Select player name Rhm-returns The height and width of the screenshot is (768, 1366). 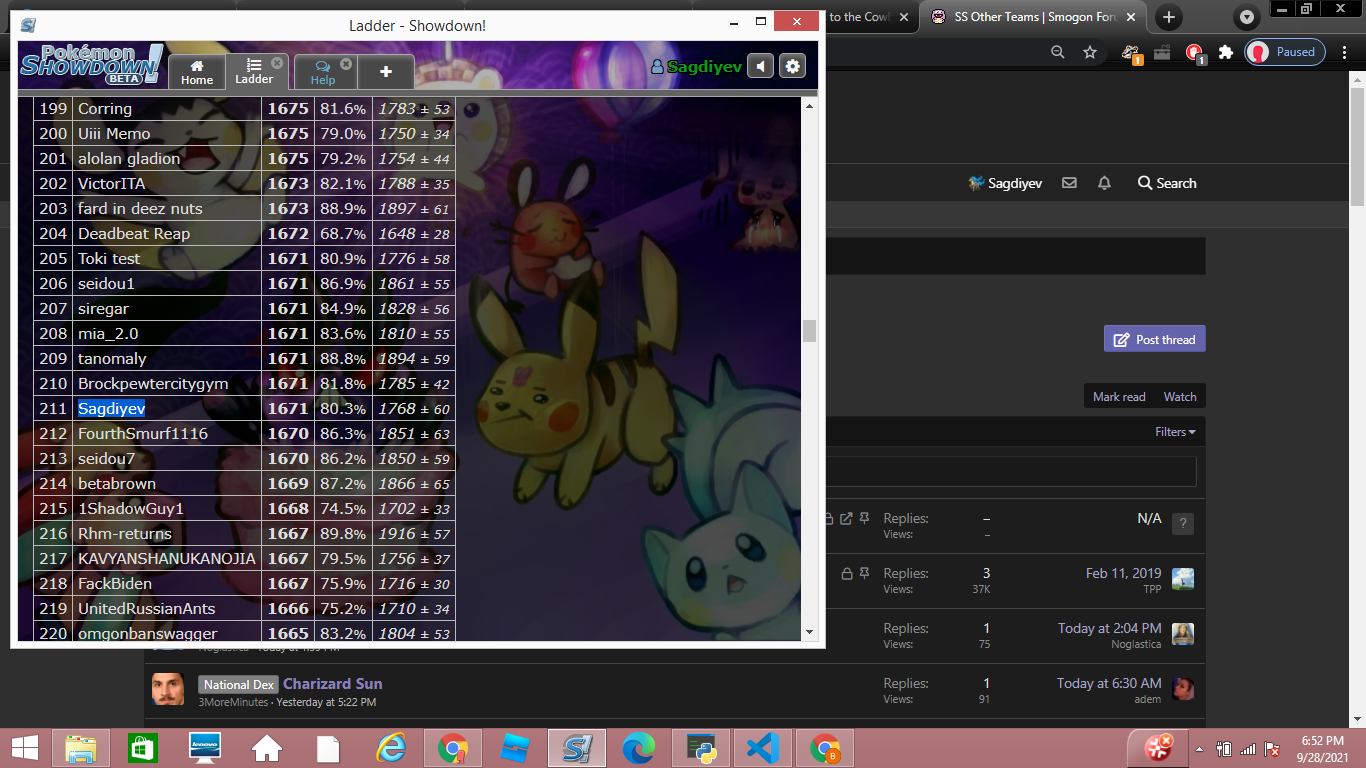point(125,534)
